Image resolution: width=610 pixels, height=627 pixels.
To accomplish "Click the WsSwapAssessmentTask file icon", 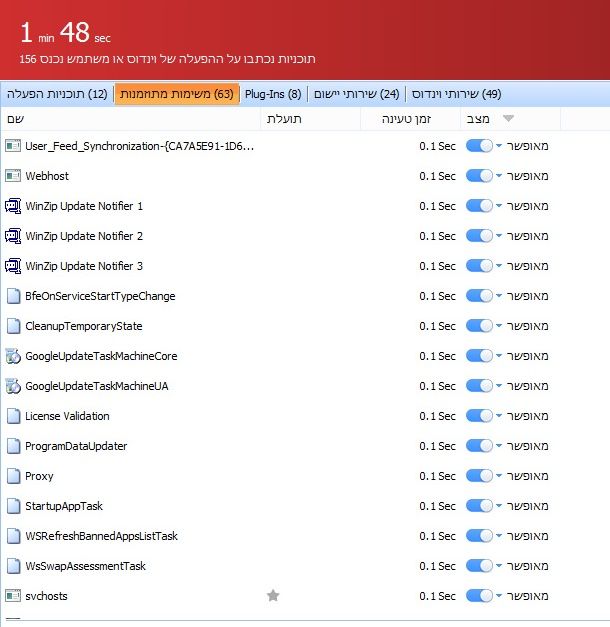I will [13, 566].
